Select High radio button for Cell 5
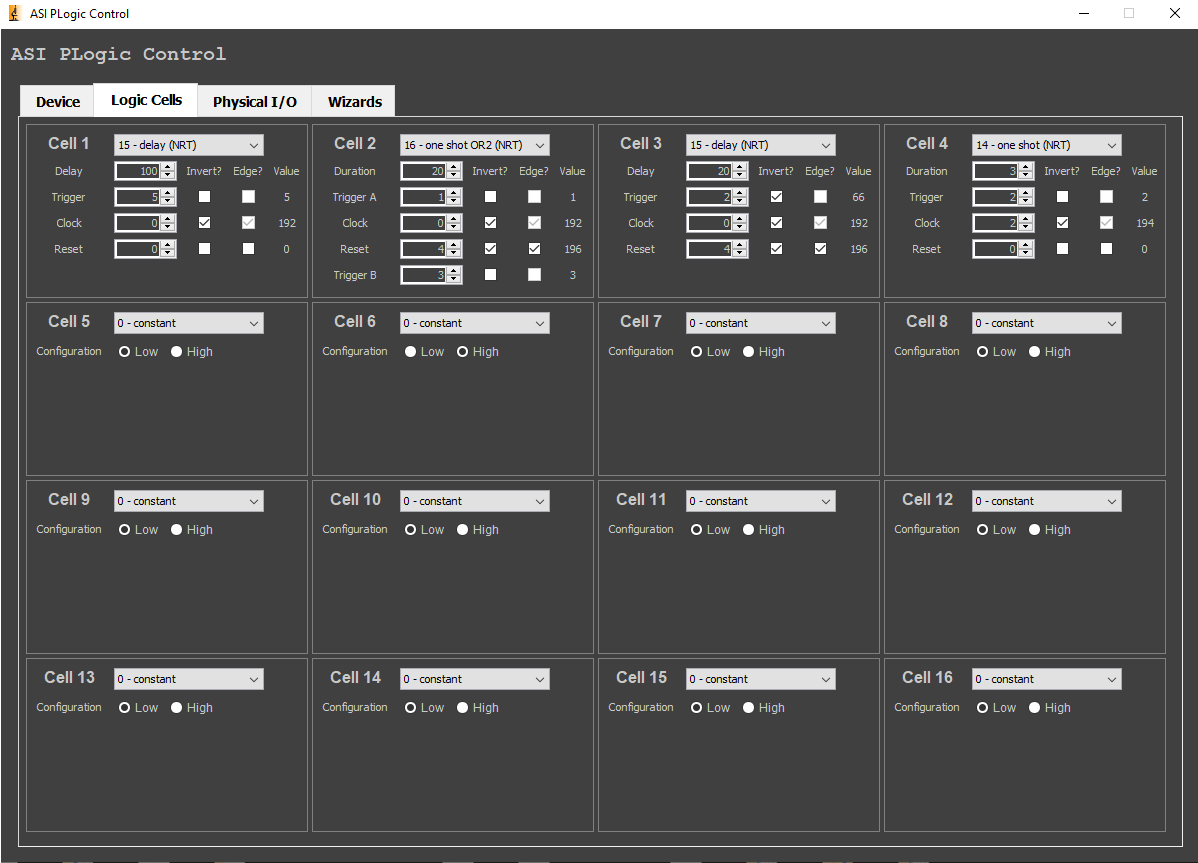This screenshot has width=1198, height=863. (x=177, y=352)
